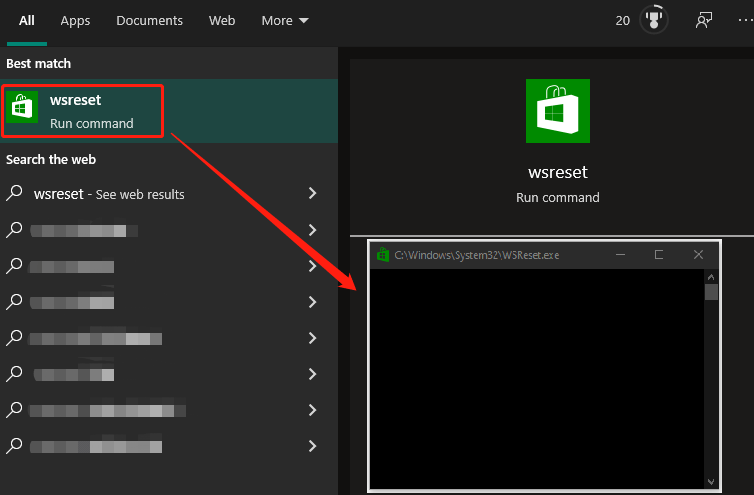
Task: Click 'Run command' label in preview pane
Action: [x=558, y=198]
